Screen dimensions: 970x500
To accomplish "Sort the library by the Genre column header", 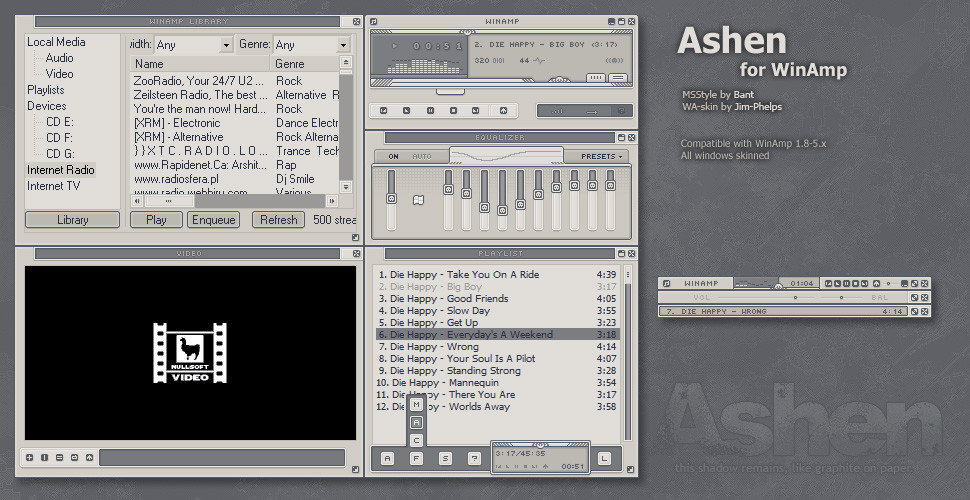I will (x=304, y=64).
